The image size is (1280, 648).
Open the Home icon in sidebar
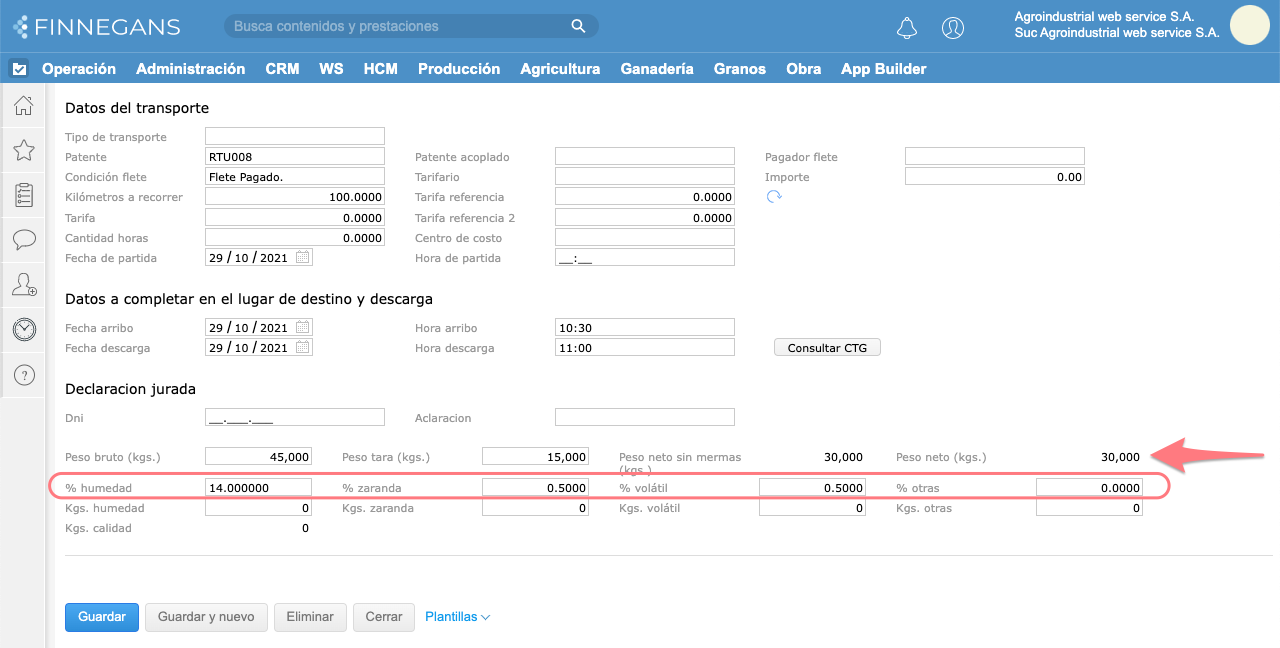pos(23,106)
